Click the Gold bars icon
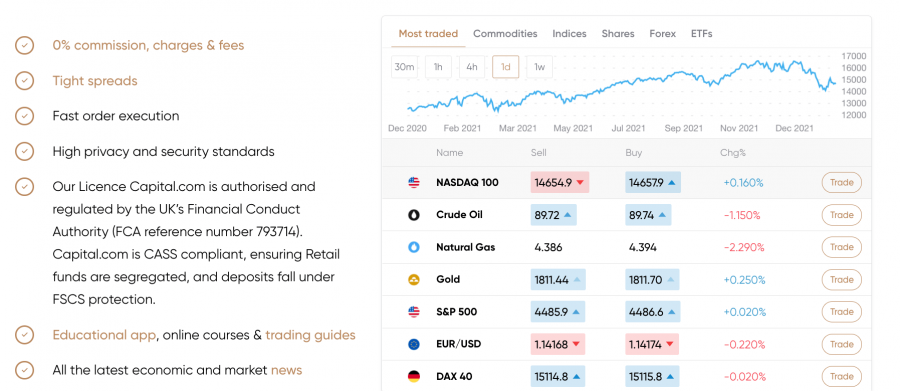 pos(414,280)
